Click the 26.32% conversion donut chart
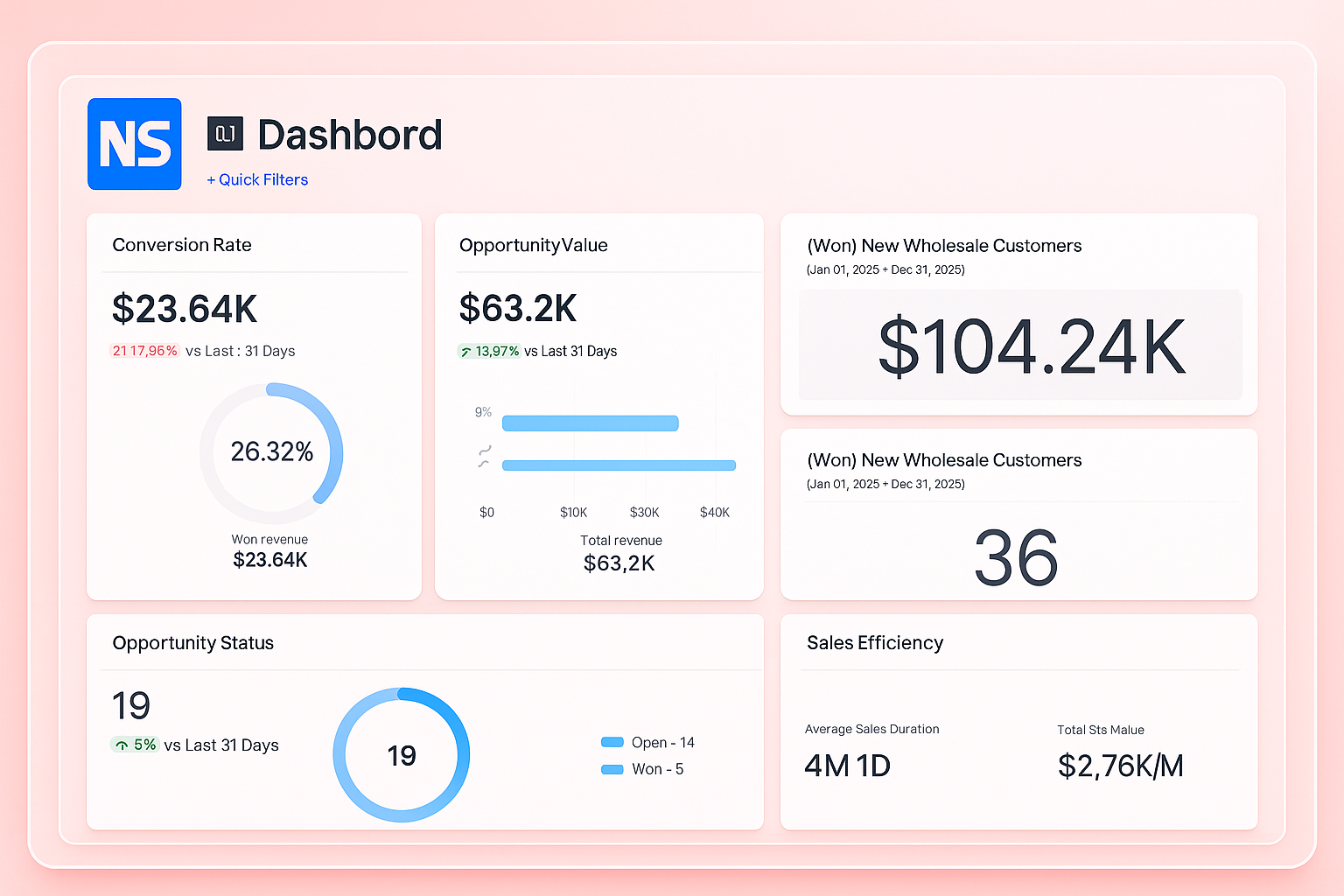 click(x=271, y=452)
